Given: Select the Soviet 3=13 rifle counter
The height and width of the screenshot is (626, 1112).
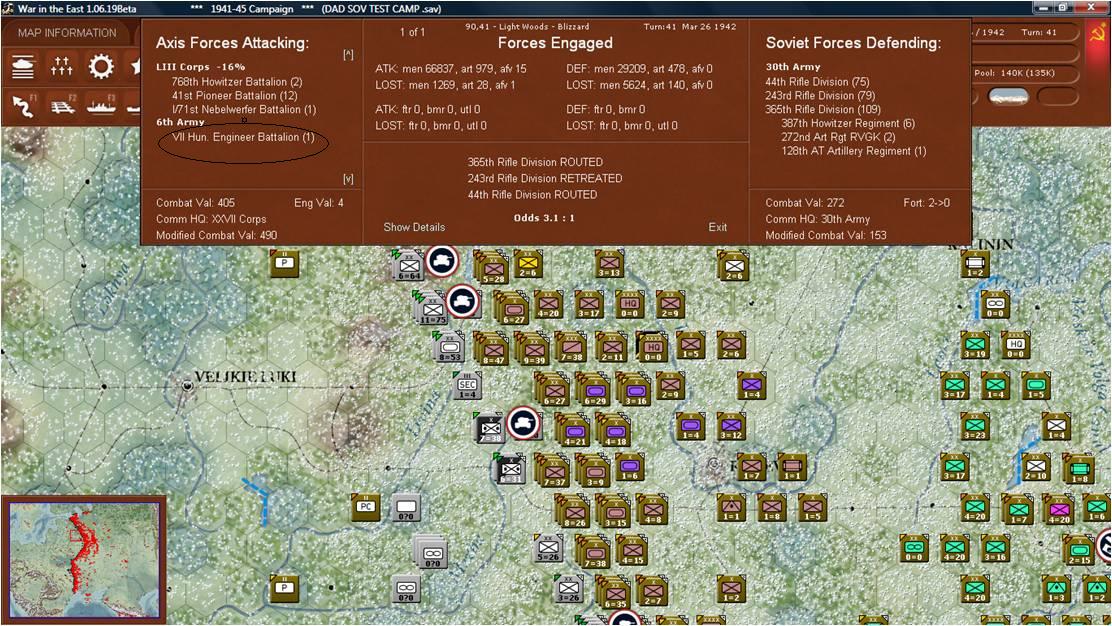Looking at the screenshot, I should pyautogui.click(x=608, y=264).
